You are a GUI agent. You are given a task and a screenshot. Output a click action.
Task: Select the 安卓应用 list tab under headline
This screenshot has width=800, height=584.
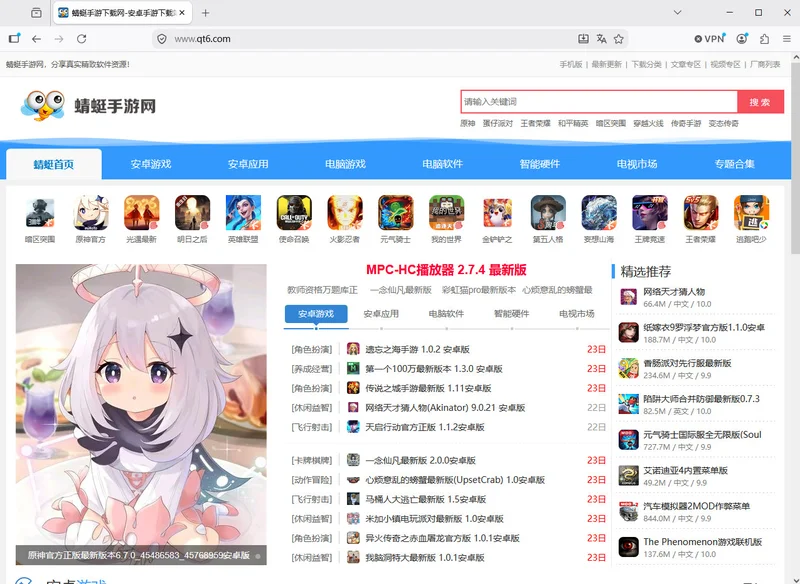tap(381, 314)
